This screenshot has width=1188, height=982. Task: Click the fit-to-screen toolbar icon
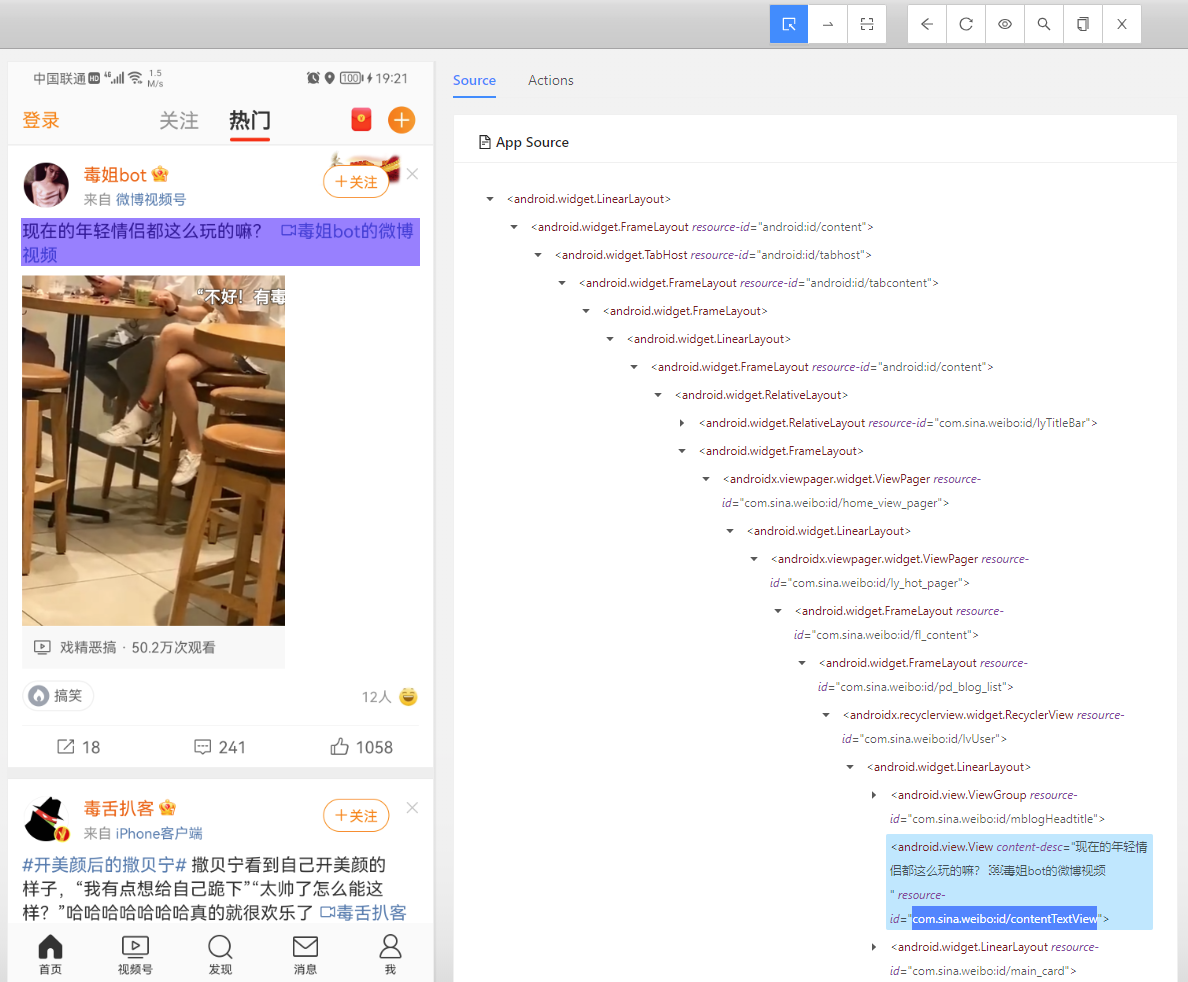point(866,23)
